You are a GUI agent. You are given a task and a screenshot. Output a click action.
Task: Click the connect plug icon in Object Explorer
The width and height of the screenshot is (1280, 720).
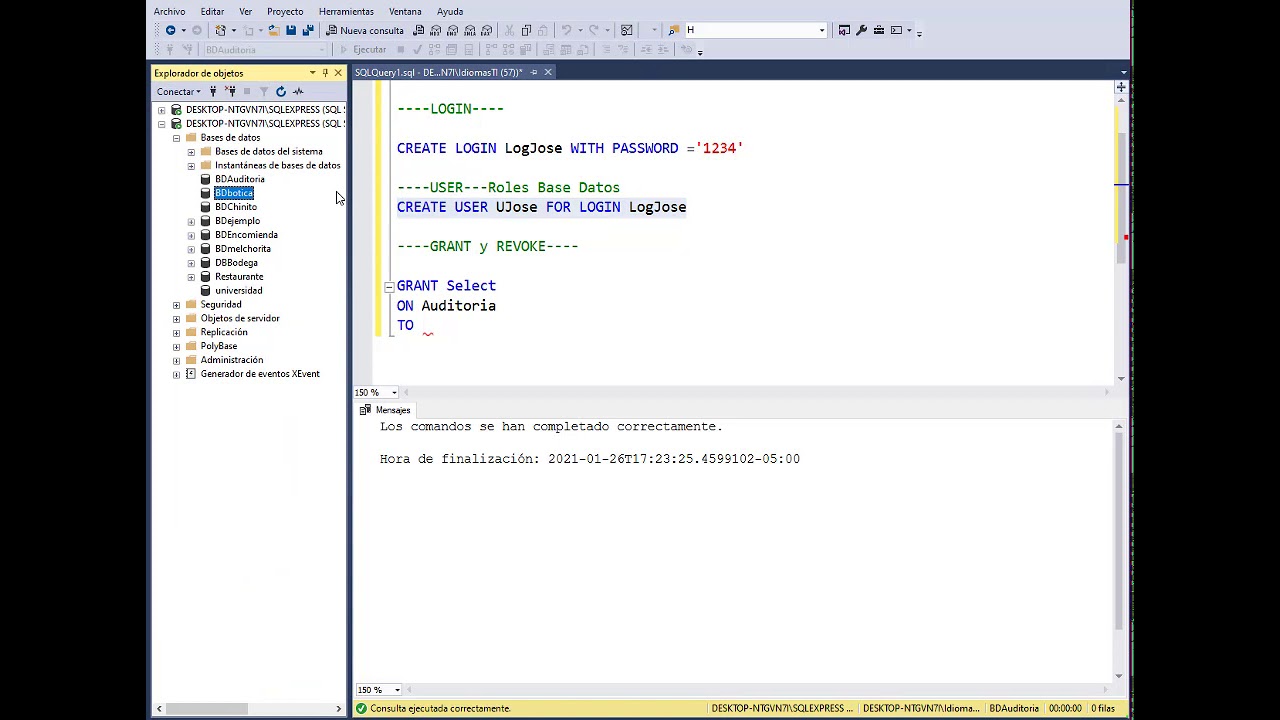point(213,91)
